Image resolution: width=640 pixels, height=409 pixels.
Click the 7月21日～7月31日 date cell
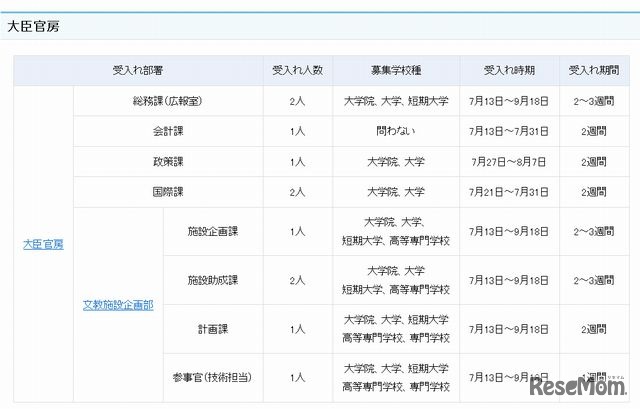(509, 192)
